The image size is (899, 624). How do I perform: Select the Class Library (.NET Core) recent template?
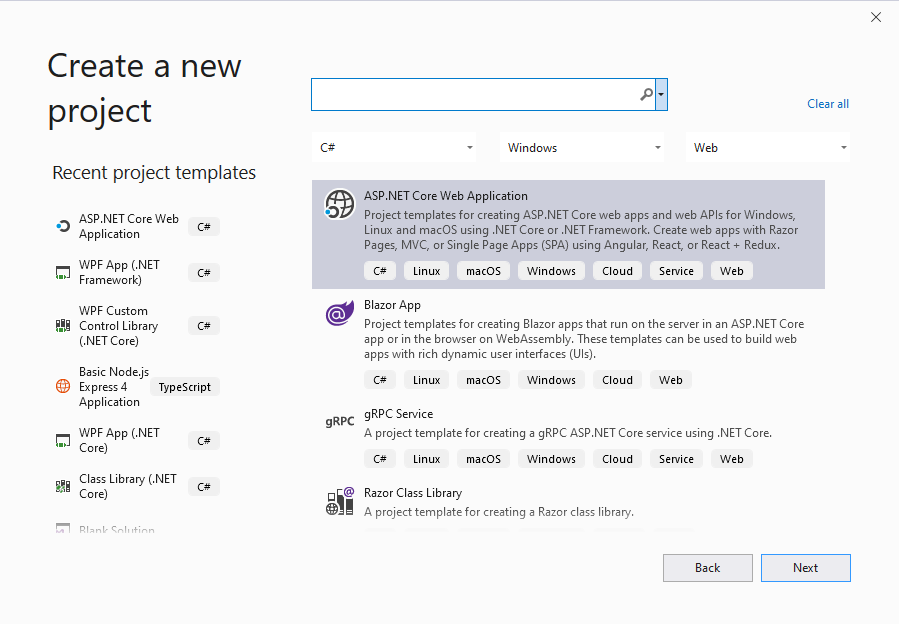[125, 486]
